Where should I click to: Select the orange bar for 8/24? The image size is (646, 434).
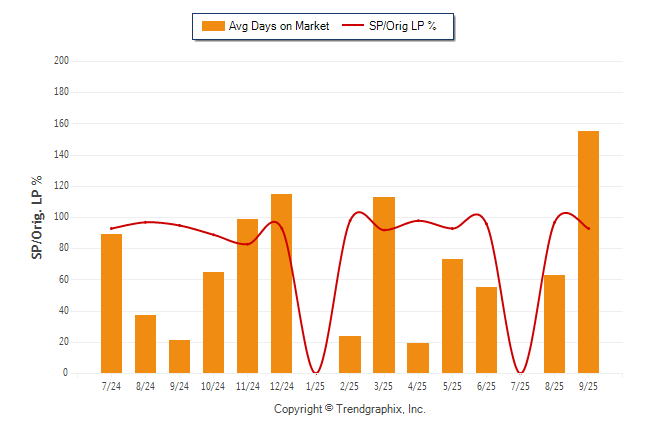pyautogui.click(x=145, y=344)
